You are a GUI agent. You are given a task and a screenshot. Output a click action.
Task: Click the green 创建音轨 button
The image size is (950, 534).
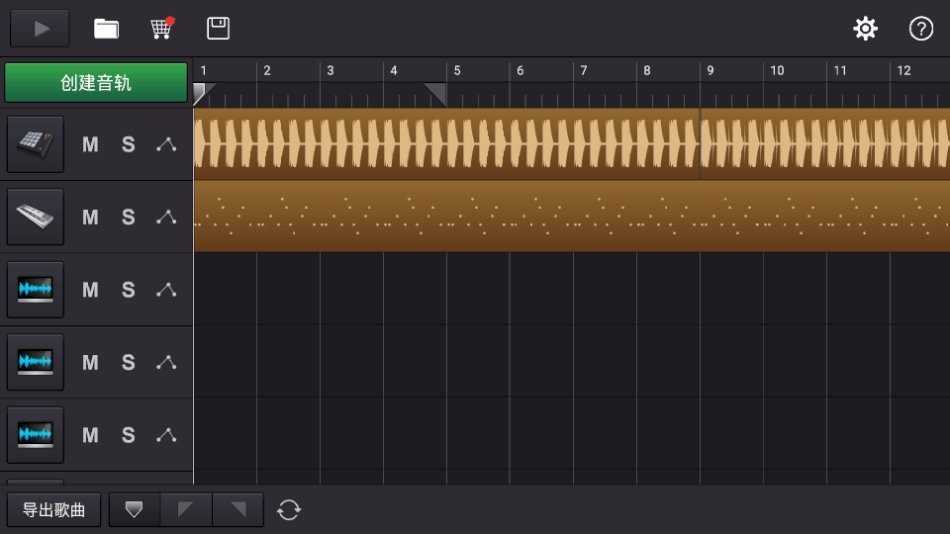[x=96, y=82]
